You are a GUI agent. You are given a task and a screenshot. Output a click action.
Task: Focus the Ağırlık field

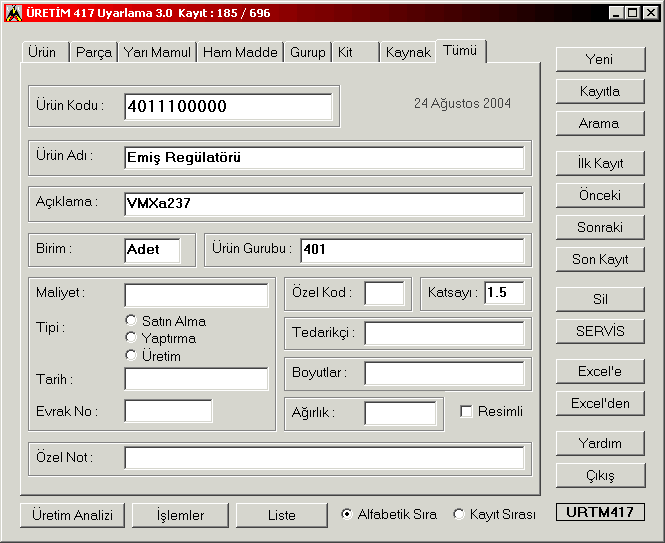[x=400, y=414]
